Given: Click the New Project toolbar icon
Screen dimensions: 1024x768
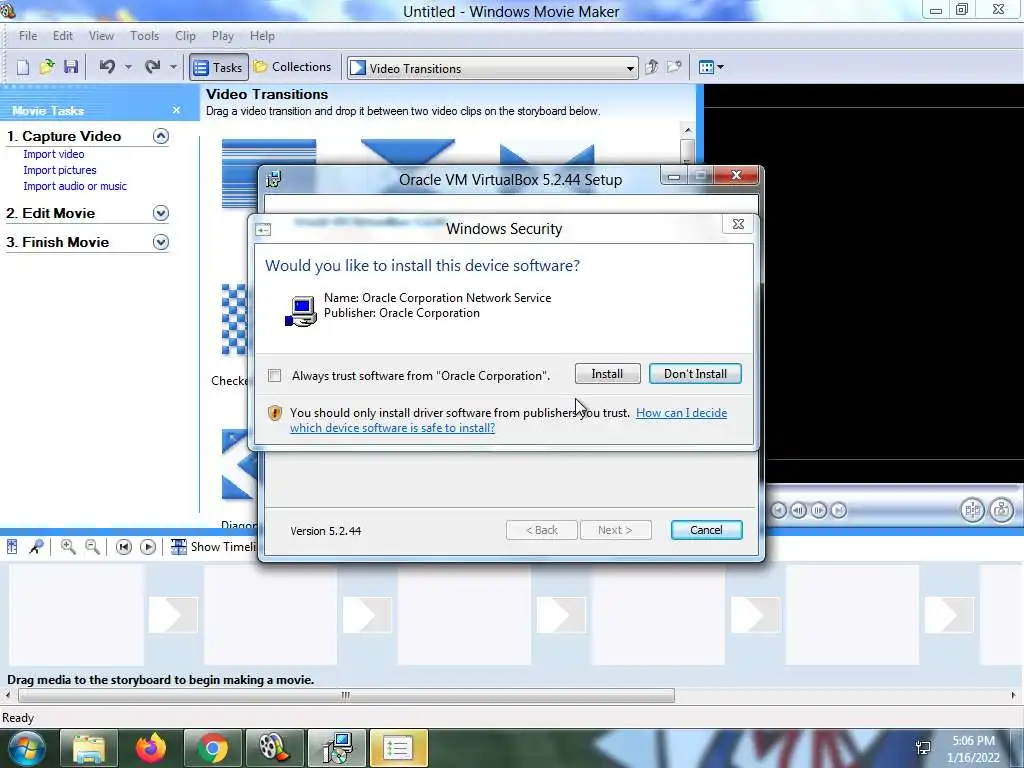Looking at the screenshot, I should point(23,67).
